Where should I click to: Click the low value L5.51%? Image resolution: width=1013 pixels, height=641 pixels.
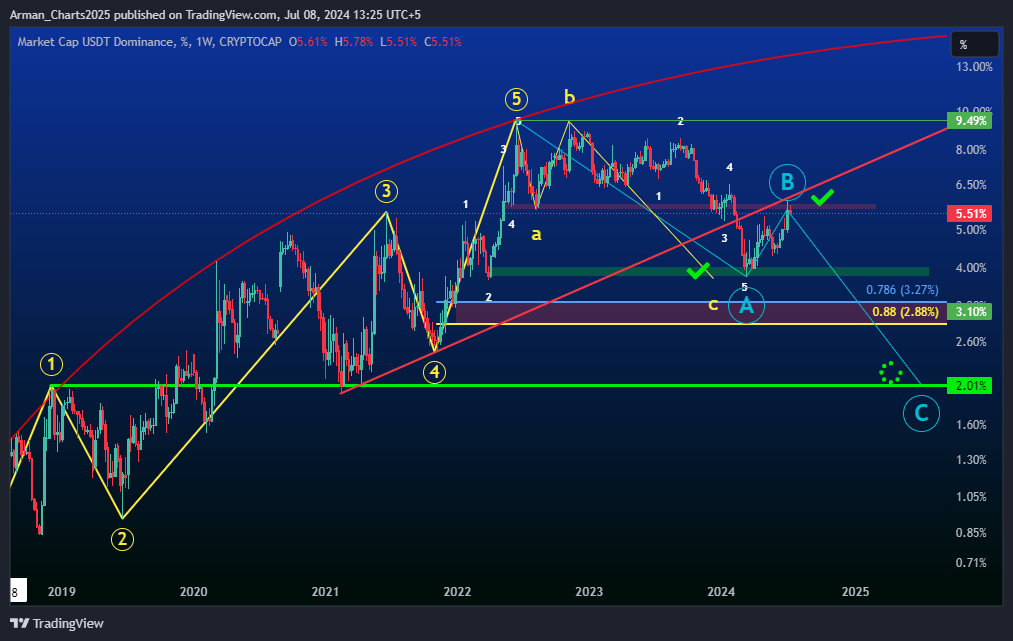point(398,42)
